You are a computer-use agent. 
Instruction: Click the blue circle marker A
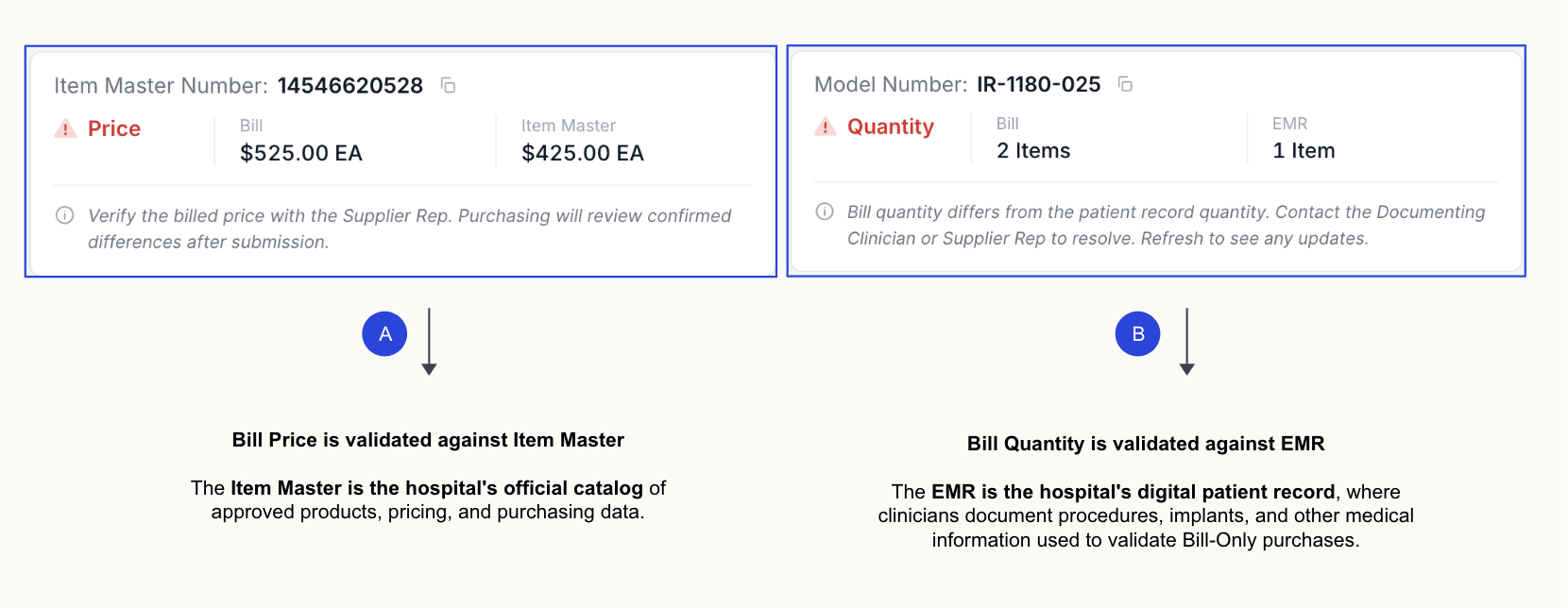[x=384, y=333]
